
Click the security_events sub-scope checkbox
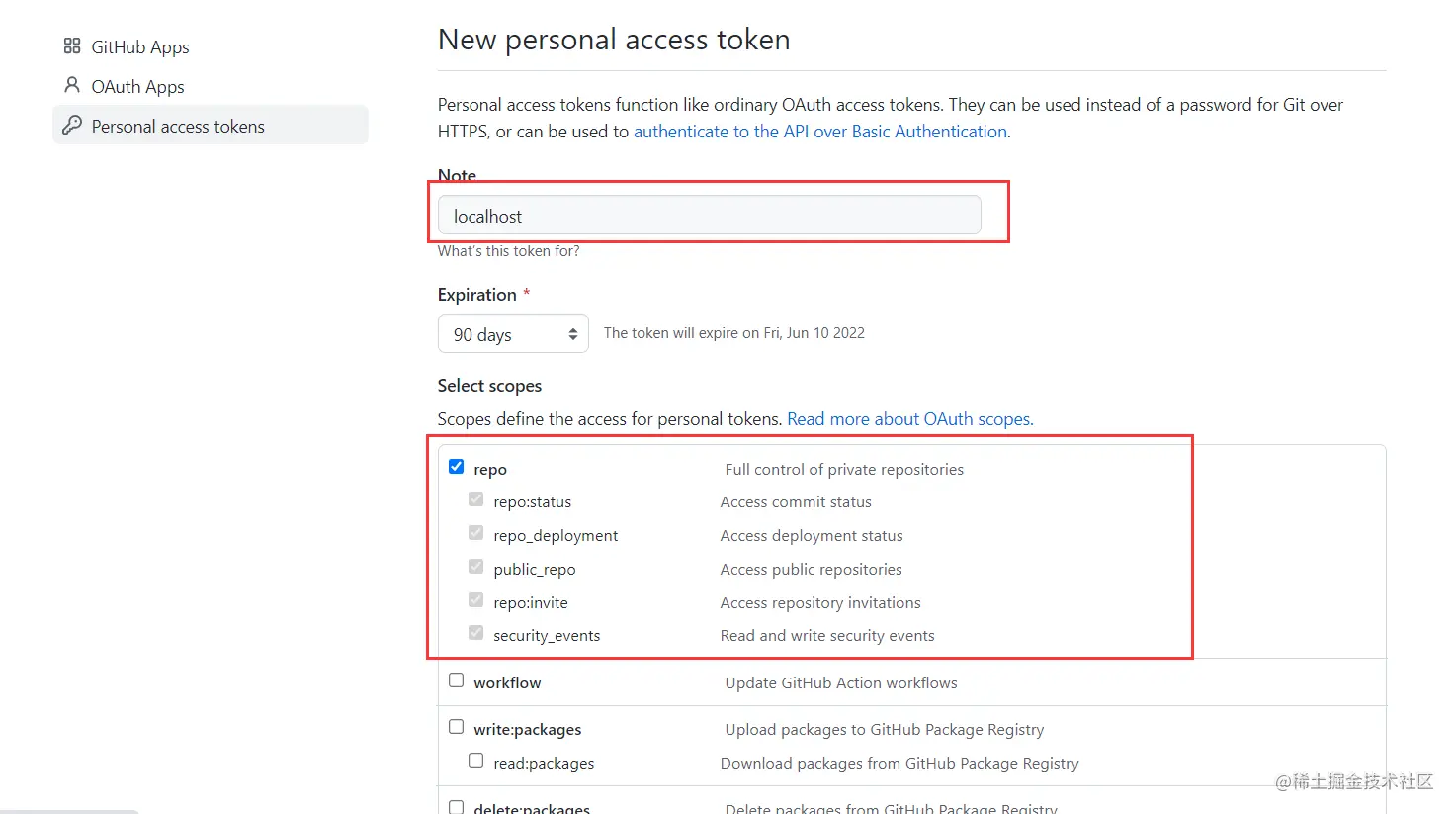(x=476, y=633)
